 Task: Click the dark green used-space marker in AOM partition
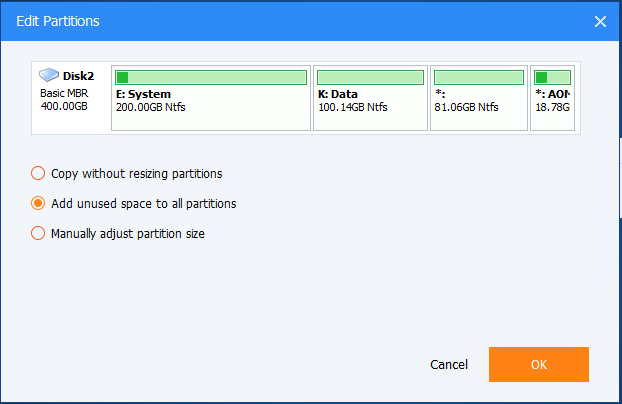(x=541, y=77)
